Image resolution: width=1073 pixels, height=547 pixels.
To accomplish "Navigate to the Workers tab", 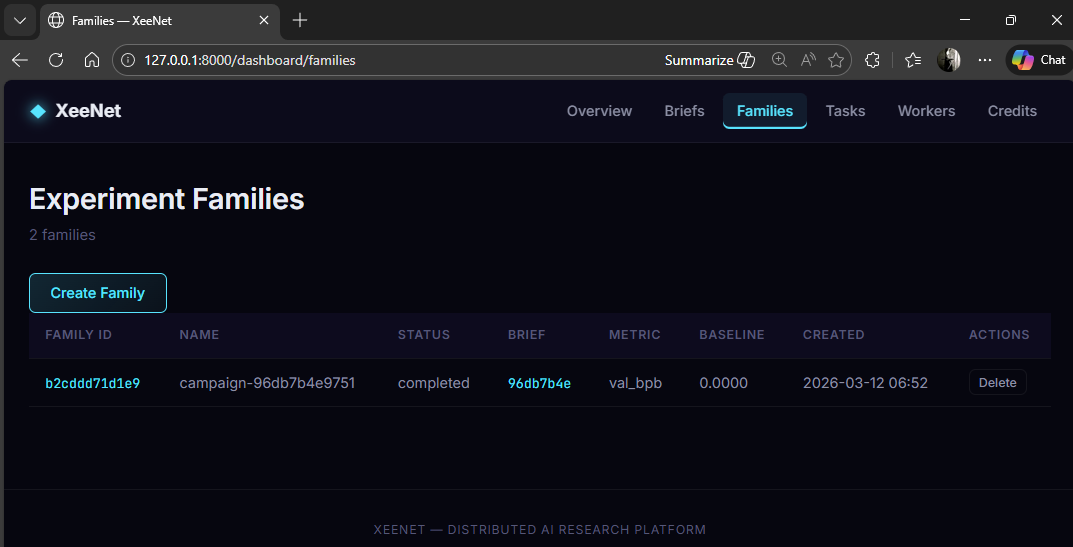I will click(926, 111).
